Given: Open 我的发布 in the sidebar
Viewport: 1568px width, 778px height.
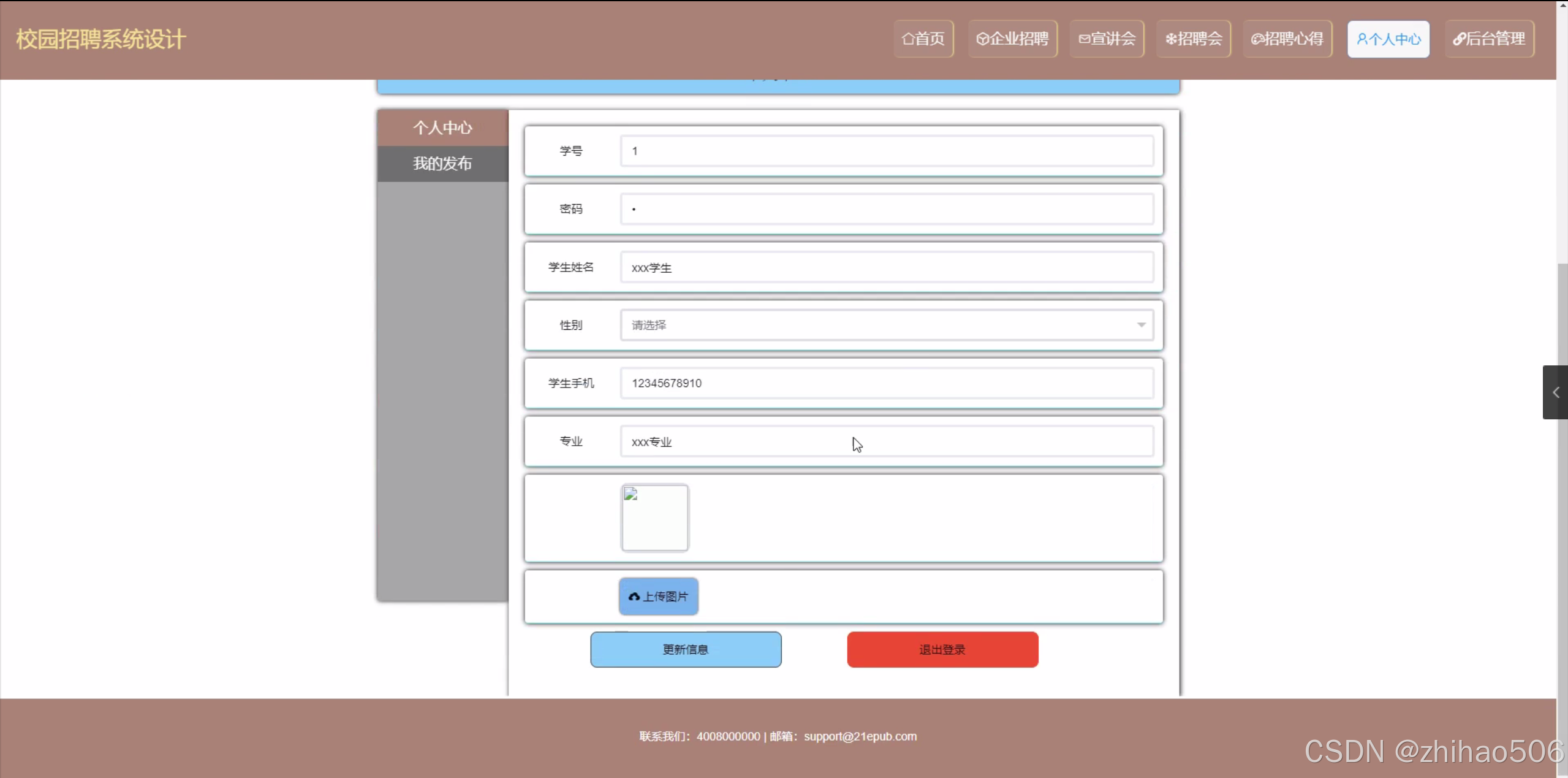Looking at the screenshot, I should [x=442, y=164].
